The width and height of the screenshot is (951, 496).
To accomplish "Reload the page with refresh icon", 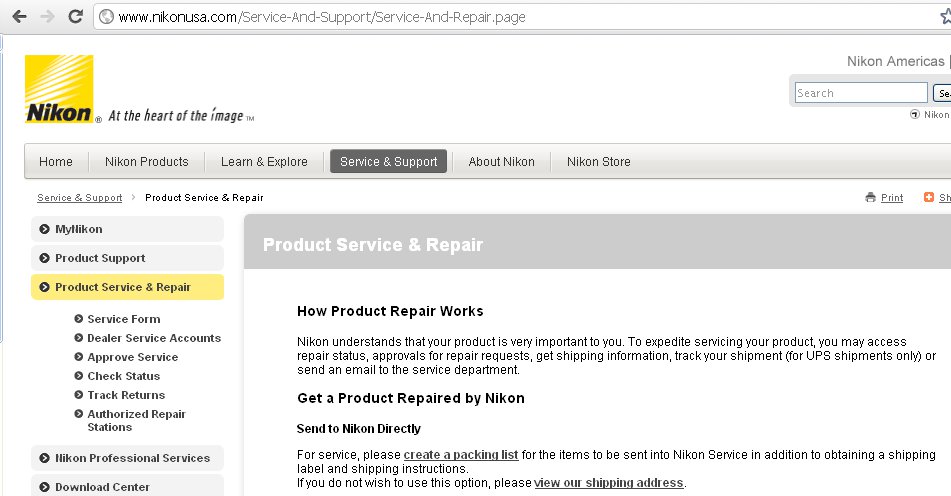I will click(x=75, y=16).
